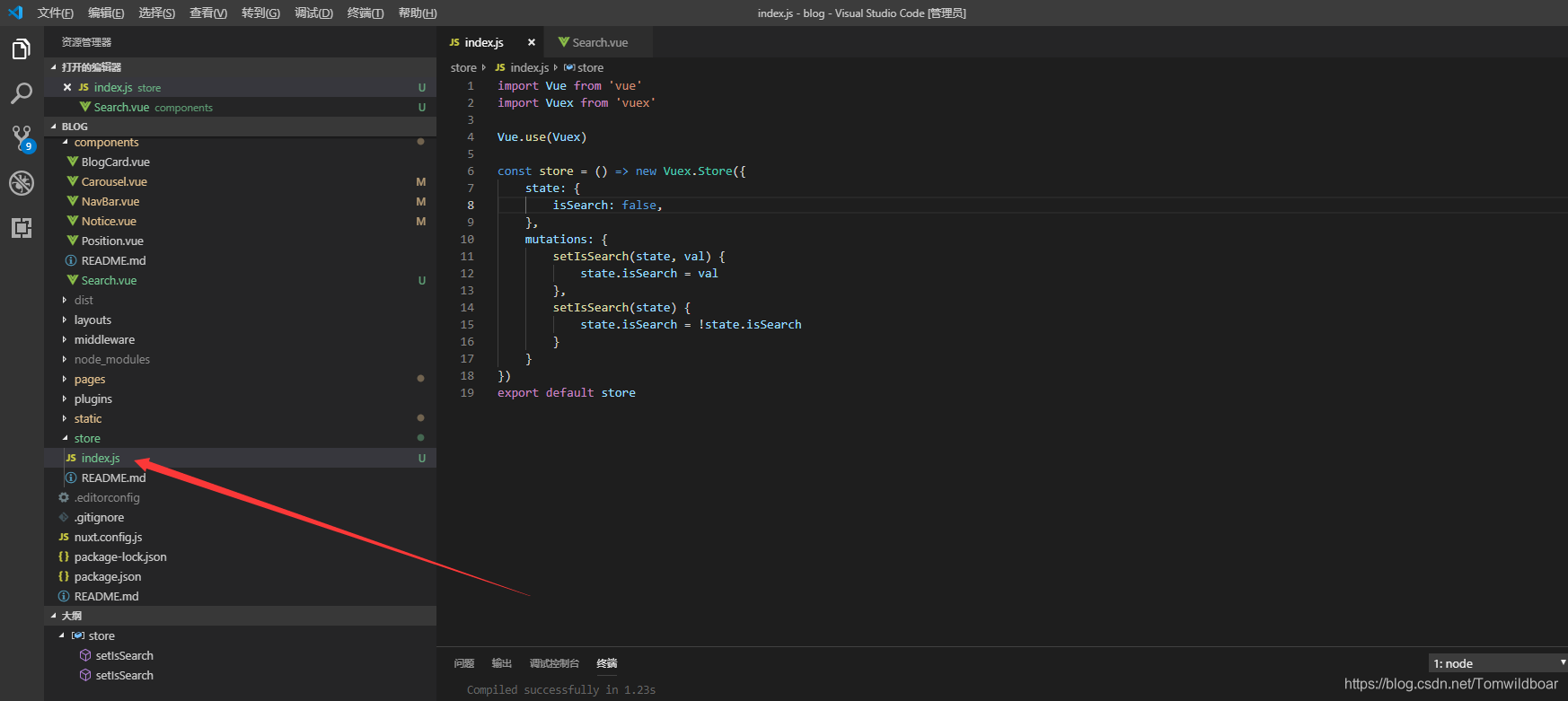Open Search.vue in components tree
1568x701 pixels.
coord(241,280)
